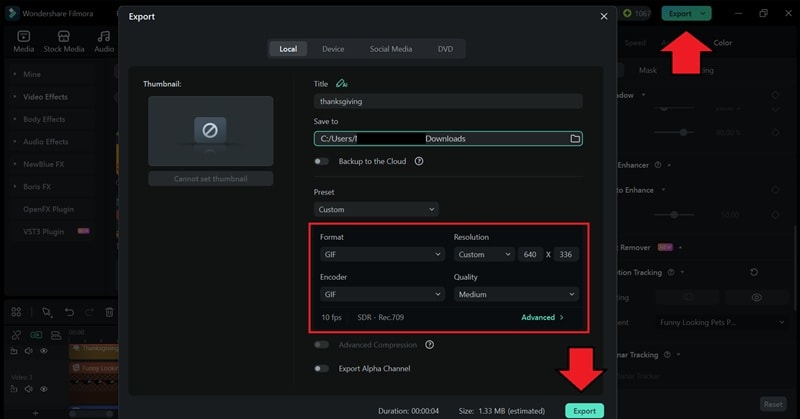Open dropdown arrow beside top Export button

tap(703, 13)
